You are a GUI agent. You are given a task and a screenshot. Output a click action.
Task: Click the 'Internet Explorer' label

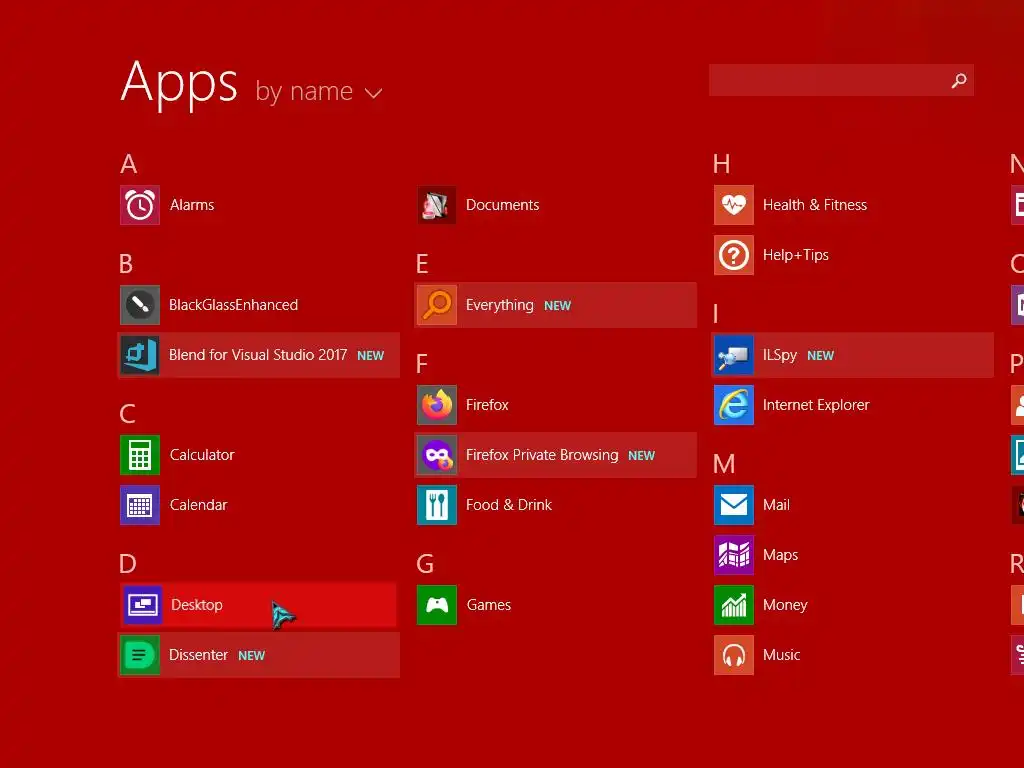tap(816, 405)
